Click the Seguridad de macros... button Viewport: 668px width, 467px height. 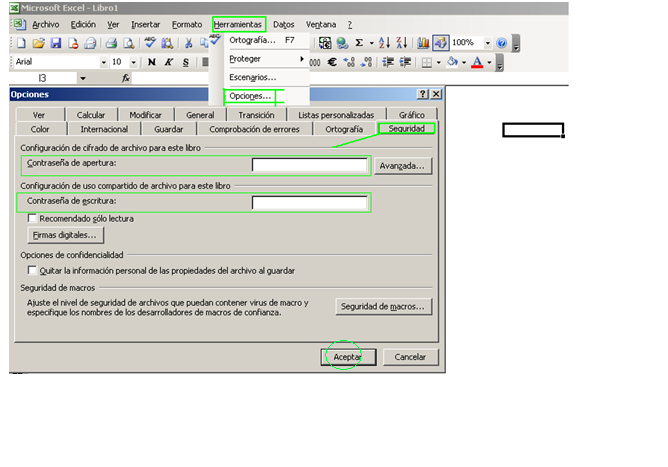point(383,307)
